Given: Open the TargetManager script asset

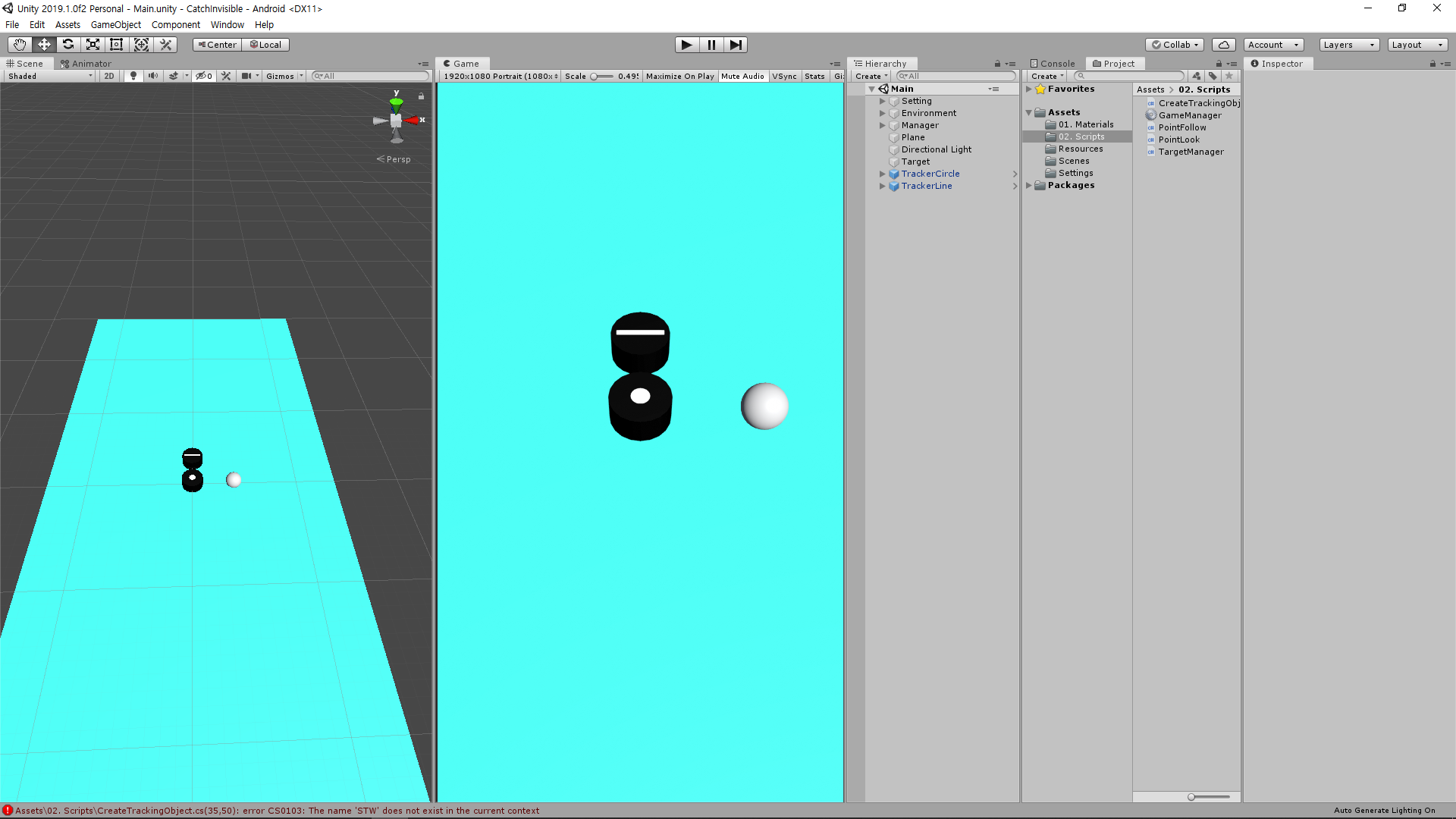Looking at the screenshot, I should (1191, 152).
